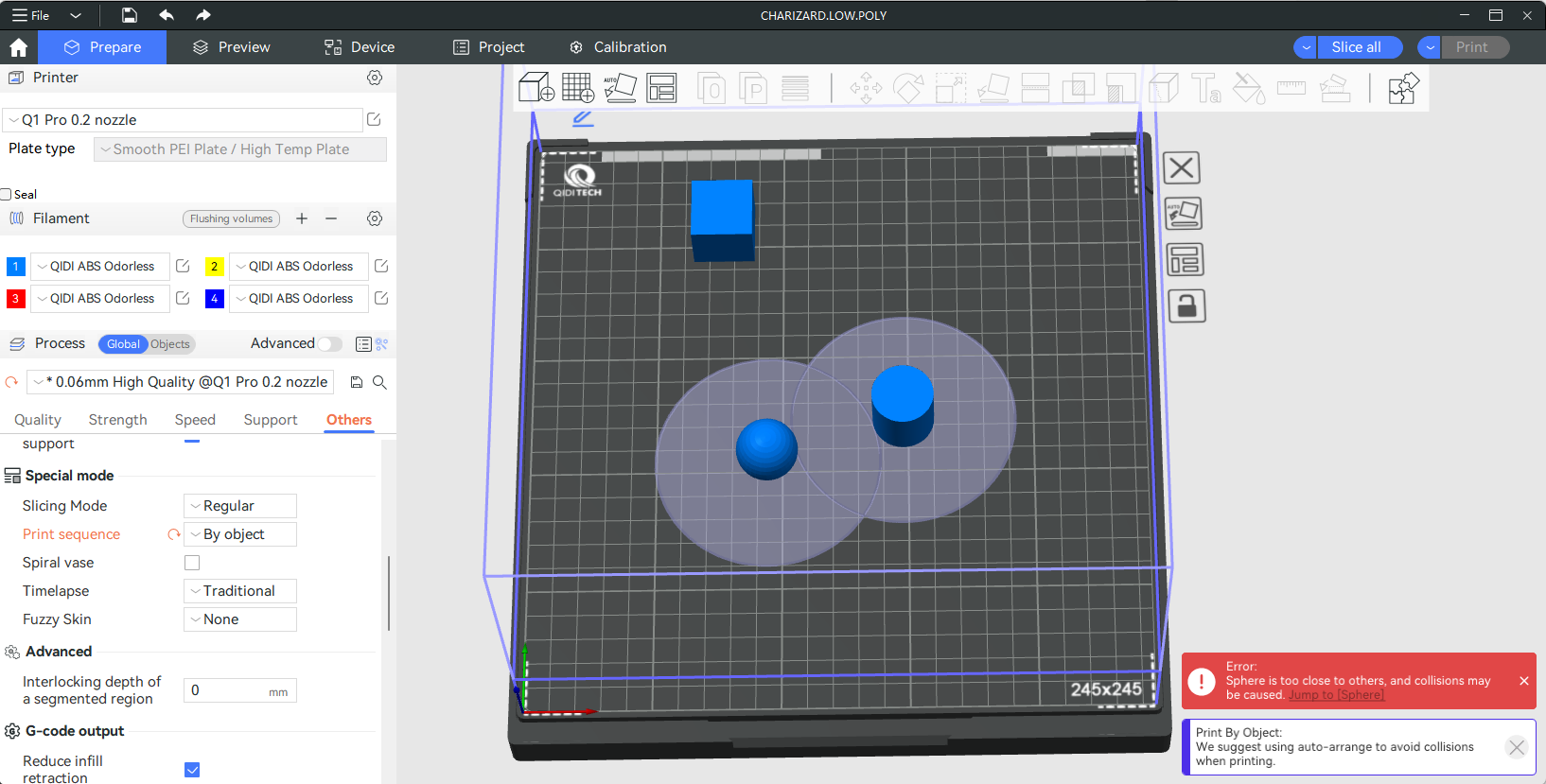Expand the Fuzzy Skin dropdown

240,619
